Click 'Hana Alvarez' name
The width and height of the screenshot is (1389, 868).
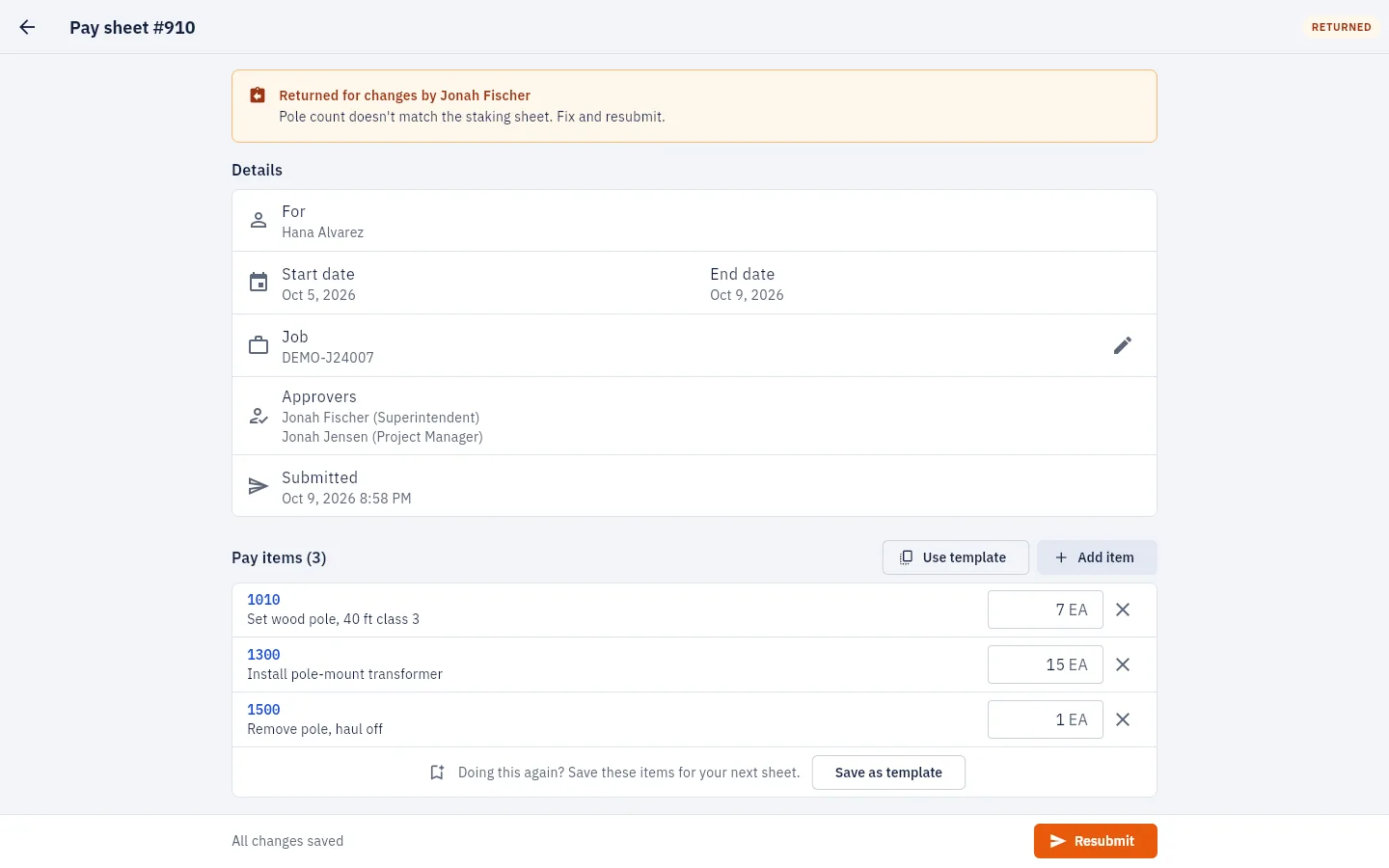coord(322,232)
